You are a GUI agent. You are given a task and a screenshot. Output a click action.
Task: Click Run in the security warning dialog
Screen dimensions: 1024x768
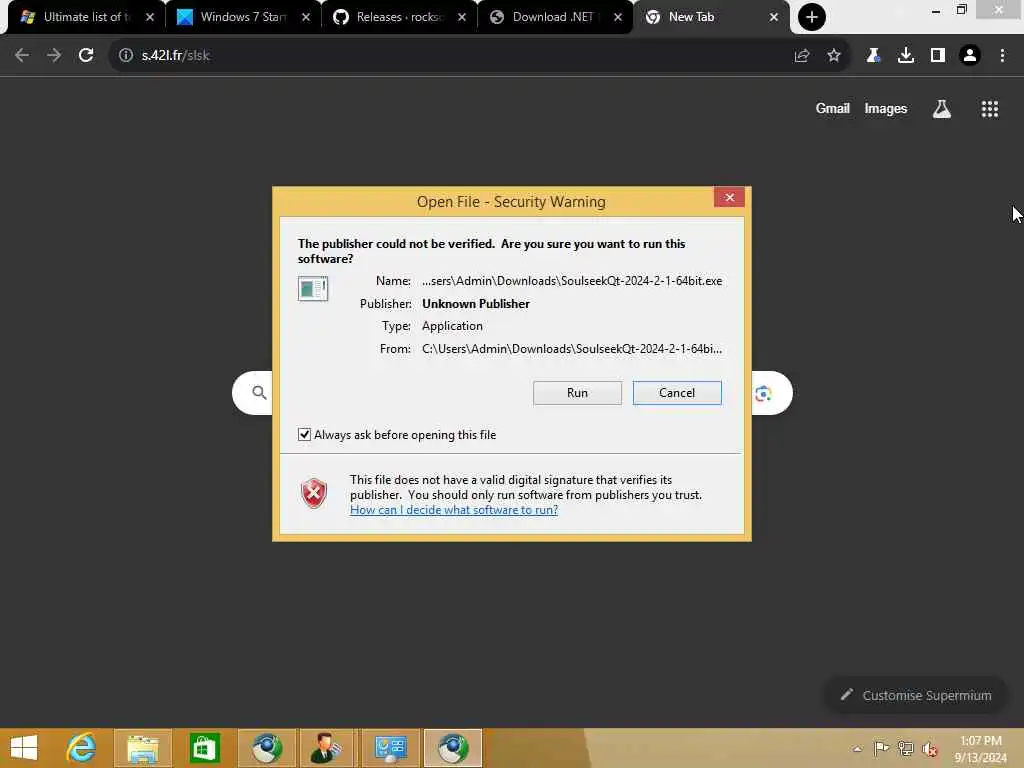[x=577, y=392]
